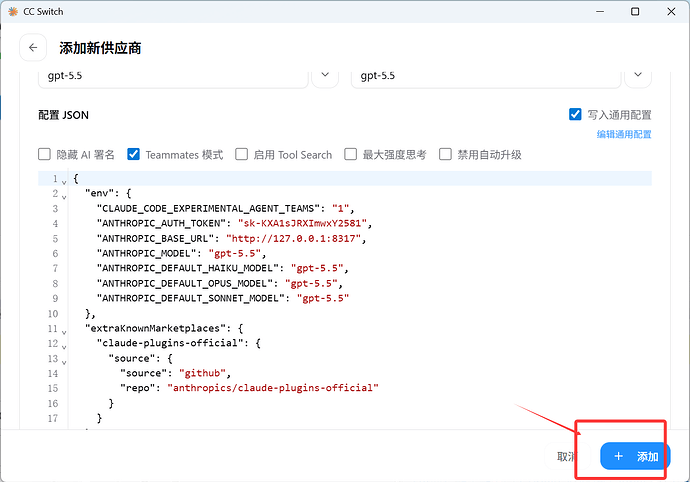Collapse claude-plugins-official fold at line 12
The image size is (690, 482).
point(64,346)
